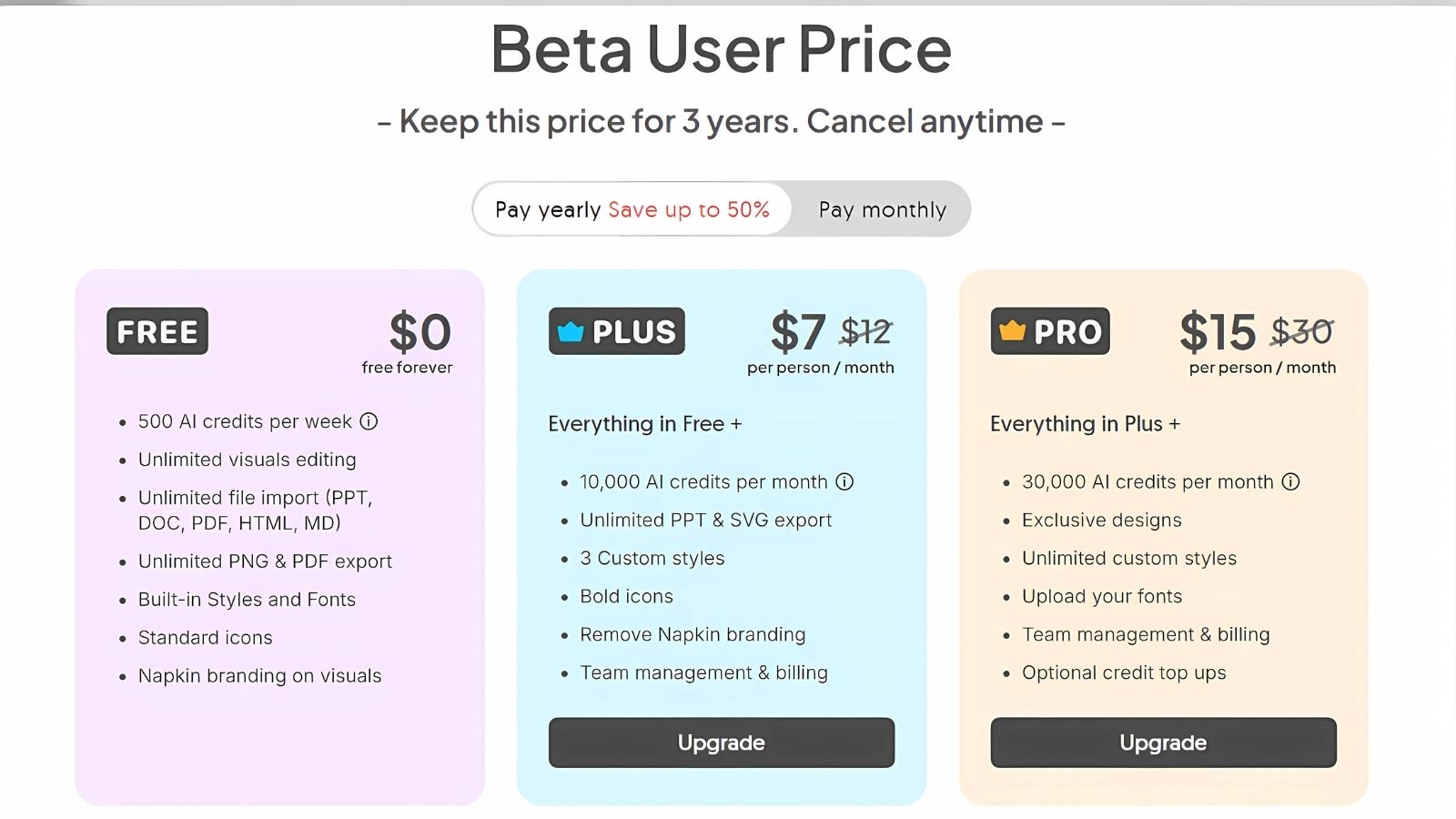The height and width of the screenshot is (819, 1456).
Task: Upgrade to the Plus plan
Action: click(x=721, y=743)
